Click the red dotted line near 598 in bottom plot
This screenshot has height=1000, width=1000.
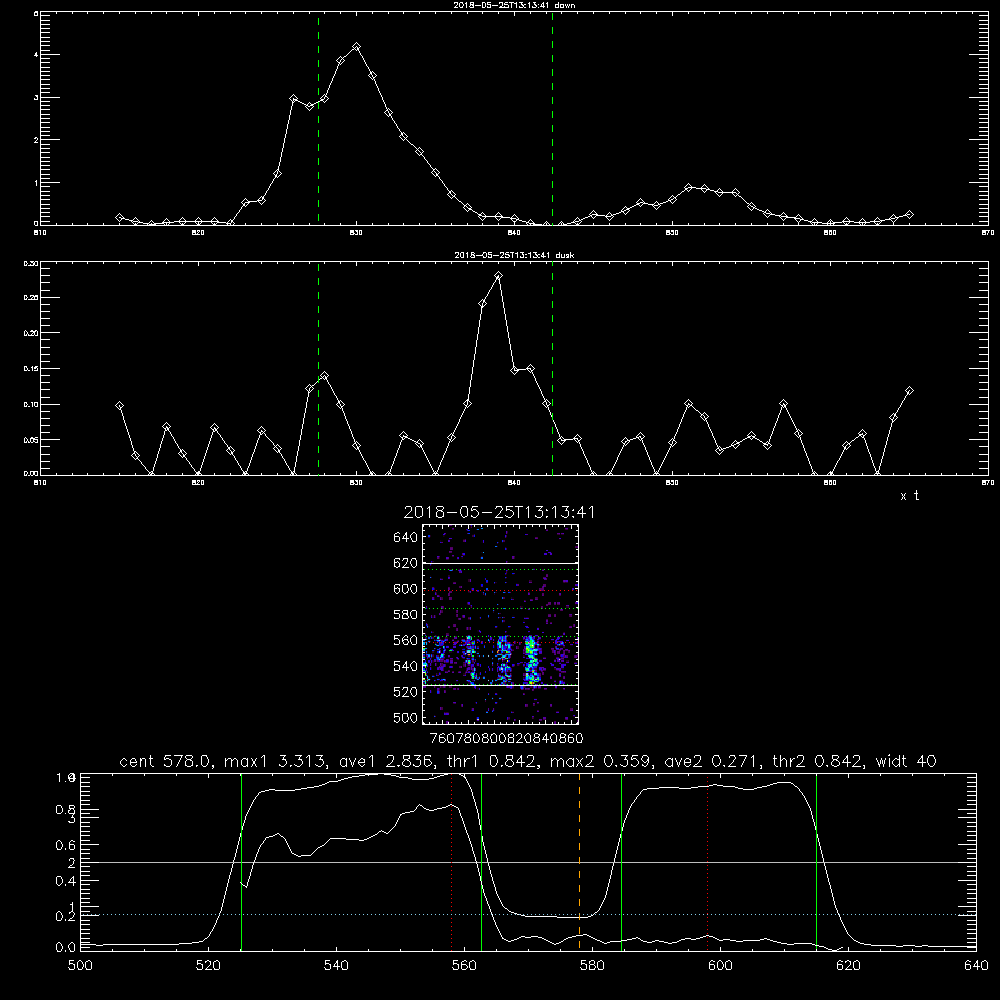[x=707, y=862]
